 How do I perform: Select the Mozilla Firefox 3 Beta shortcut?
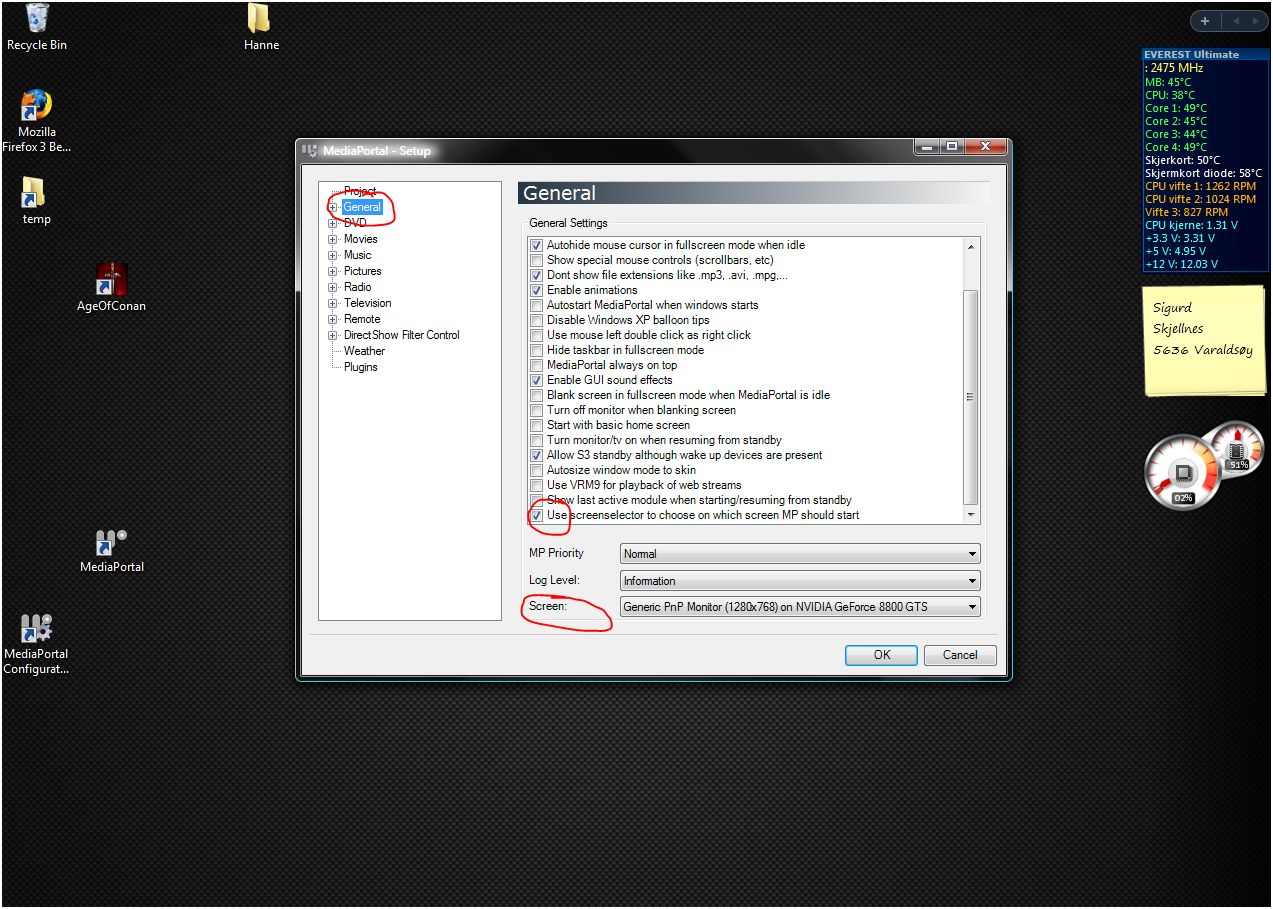pos(37,121)
